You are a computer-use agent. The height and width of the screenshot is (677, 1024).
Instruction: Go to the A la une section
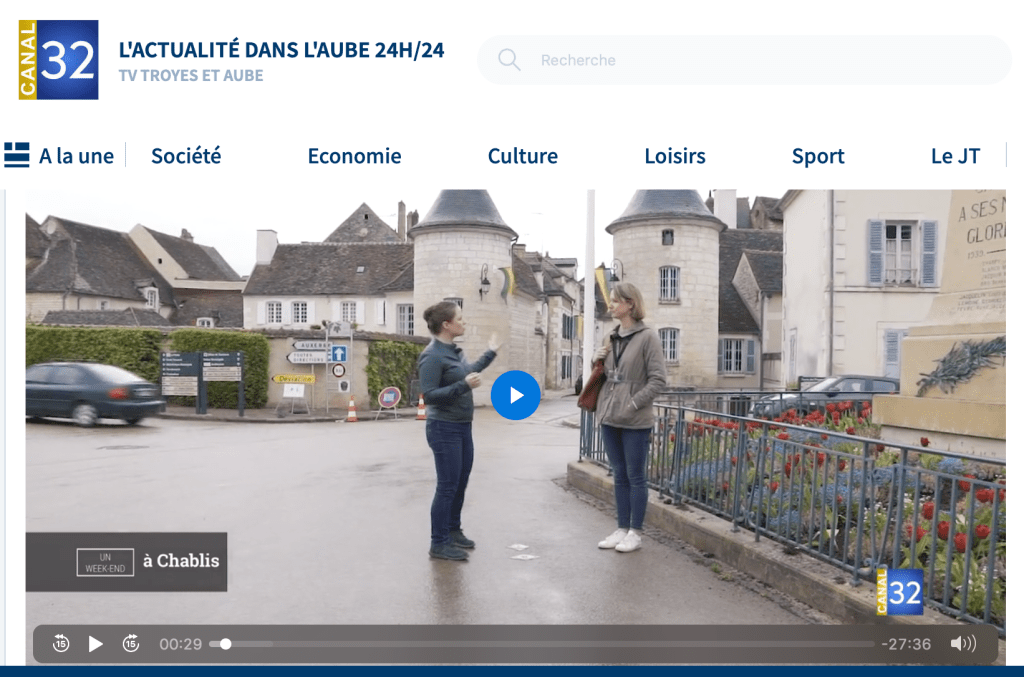76,156
